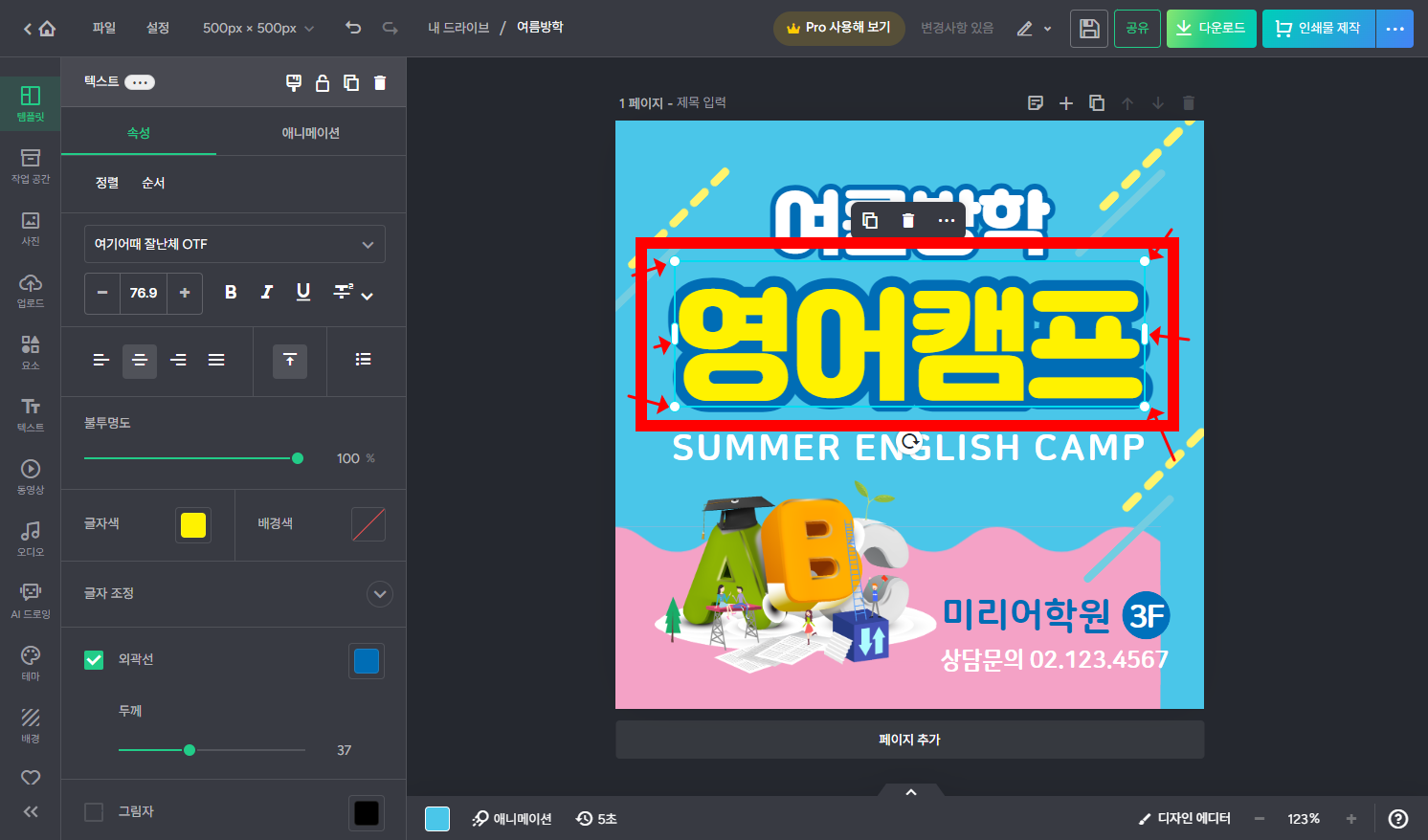Open the font family dropdown
The width and height of the screenshot is (1428, 840).
234,244
